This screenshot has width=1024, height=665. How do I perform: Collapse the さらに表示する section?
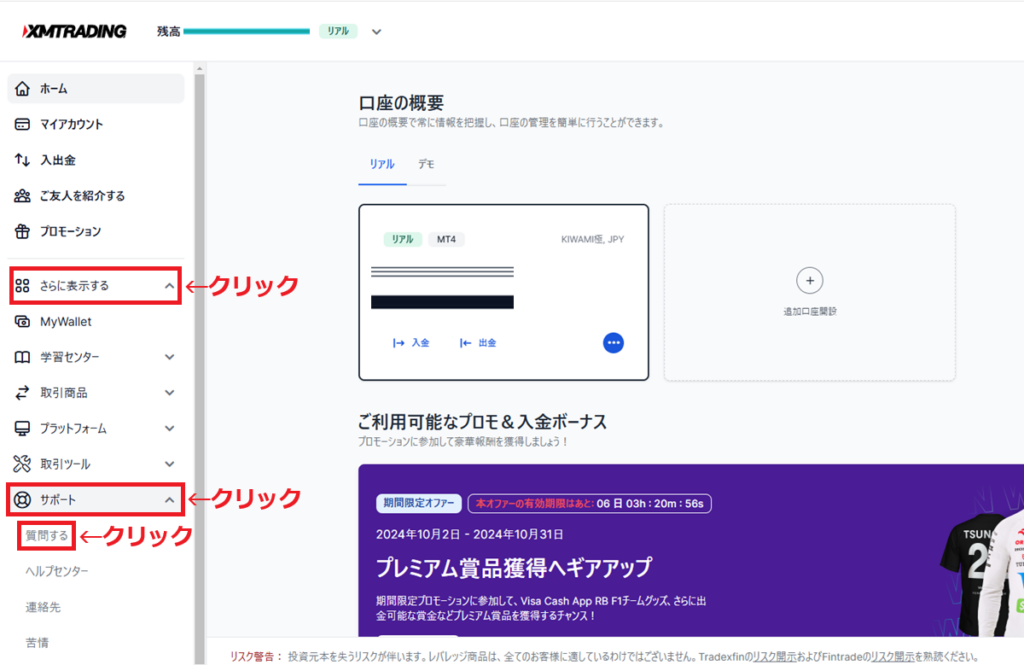pos(95,285)
